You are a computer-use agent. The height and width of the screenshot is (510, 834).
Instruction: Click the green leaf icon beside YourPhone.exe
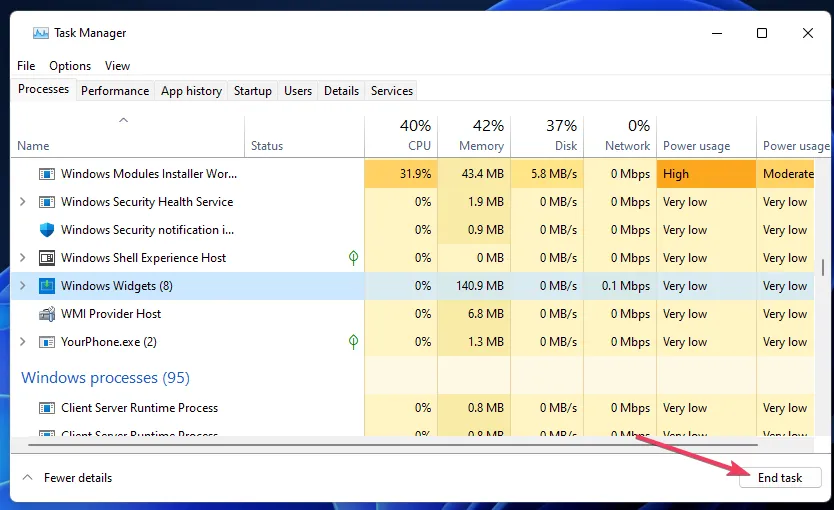353,342
